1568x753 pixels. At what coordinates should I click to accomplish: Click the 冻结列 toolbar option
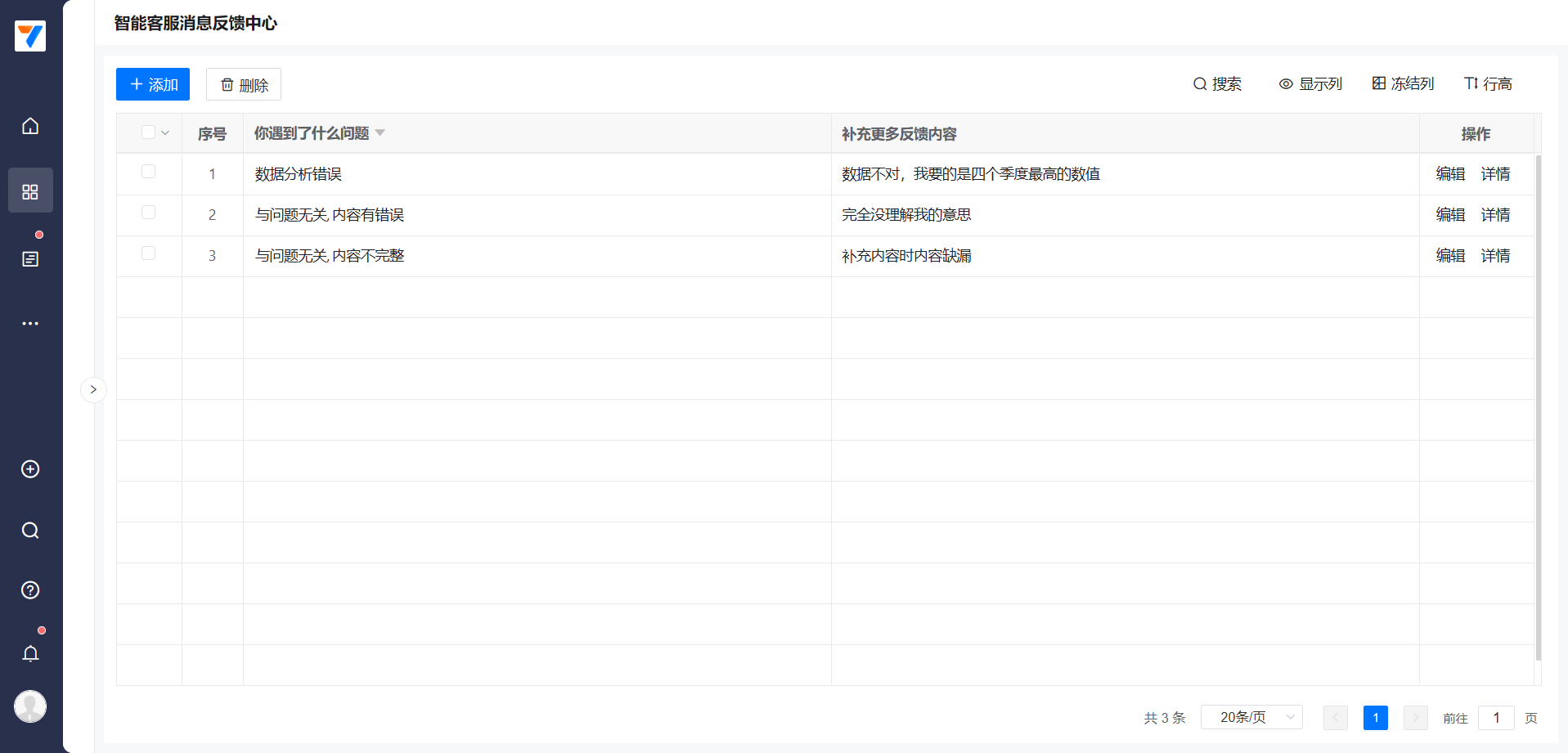[x=1403, y=84]
